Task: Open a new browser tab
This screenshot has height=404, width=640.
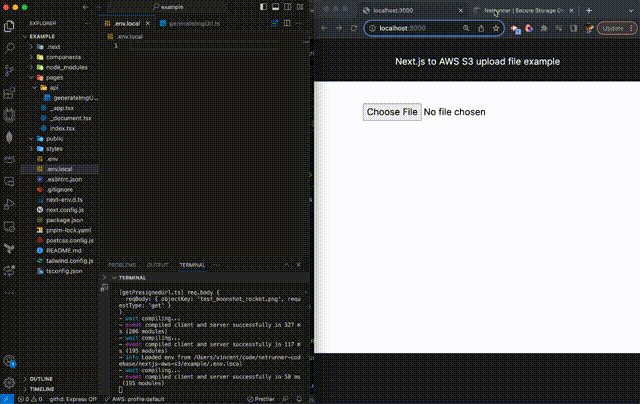Action: click(x=589, y=11)
